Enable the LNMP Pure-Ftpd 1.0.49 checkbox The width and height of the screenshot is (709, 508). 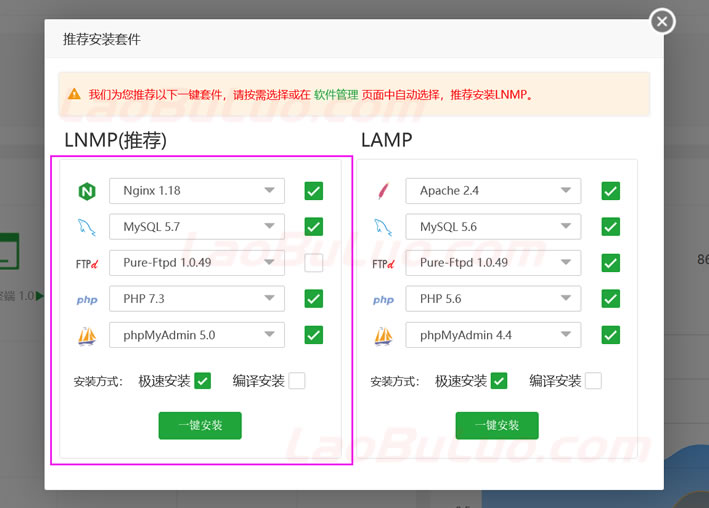(x=314, y=263)
